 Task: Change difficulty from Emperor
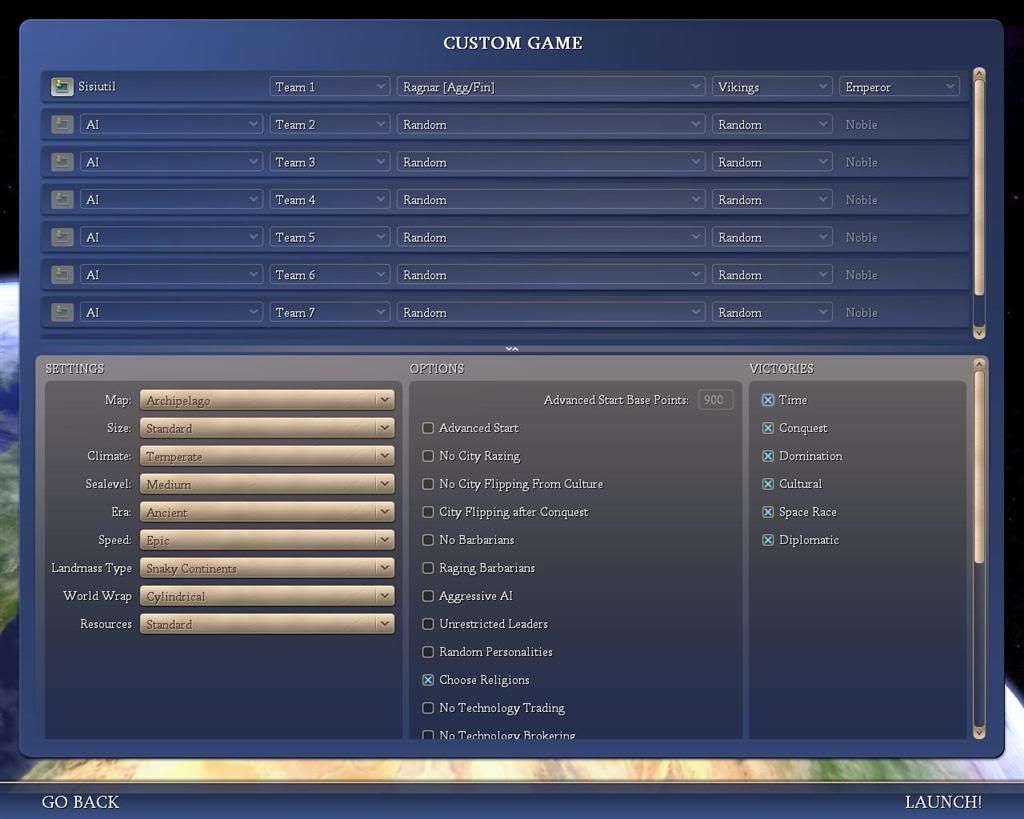(x=899, y=86)
